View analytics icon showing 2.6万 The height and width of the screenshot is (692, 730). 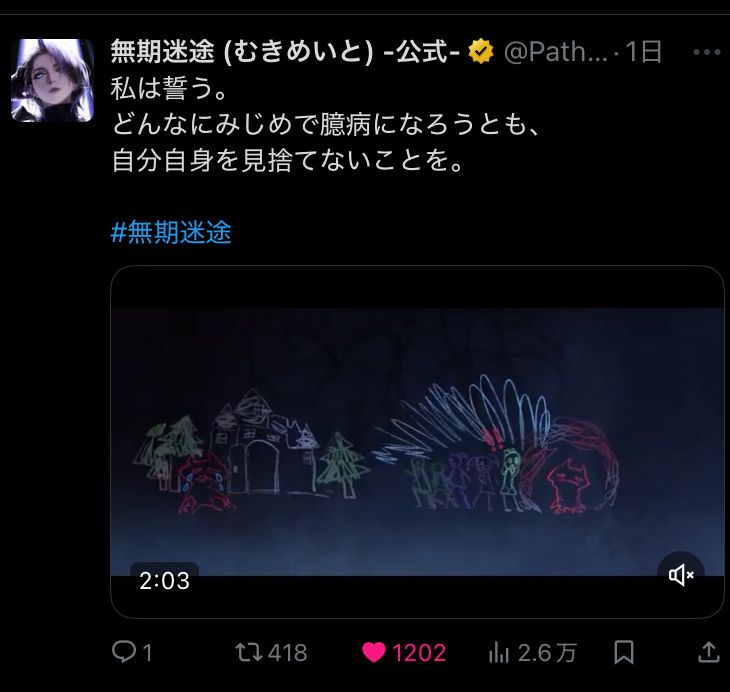[x=499, y=652]
